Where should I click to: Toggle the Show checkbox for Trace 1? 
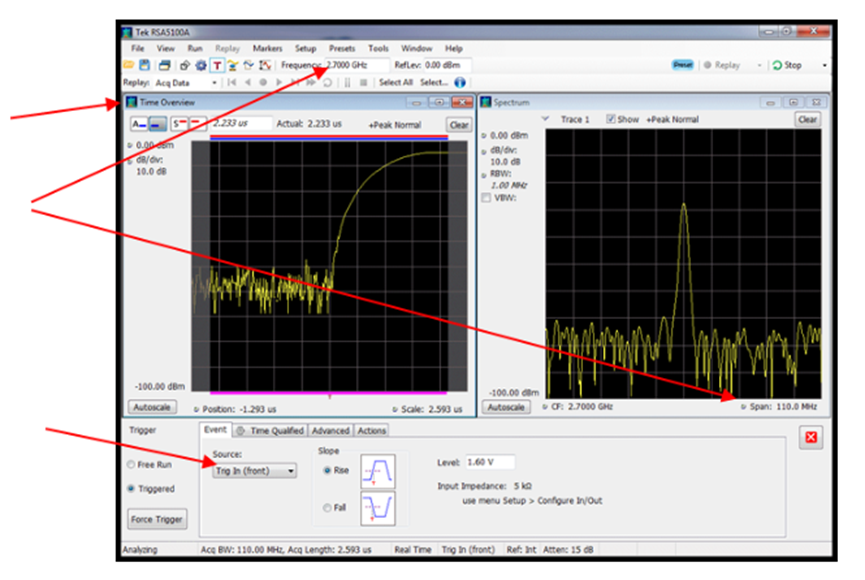point(610,119)
